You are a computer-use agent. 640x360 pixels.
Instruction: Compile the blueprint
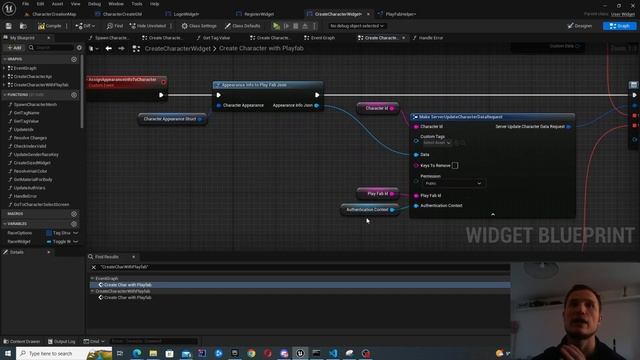tap(49, 26)
